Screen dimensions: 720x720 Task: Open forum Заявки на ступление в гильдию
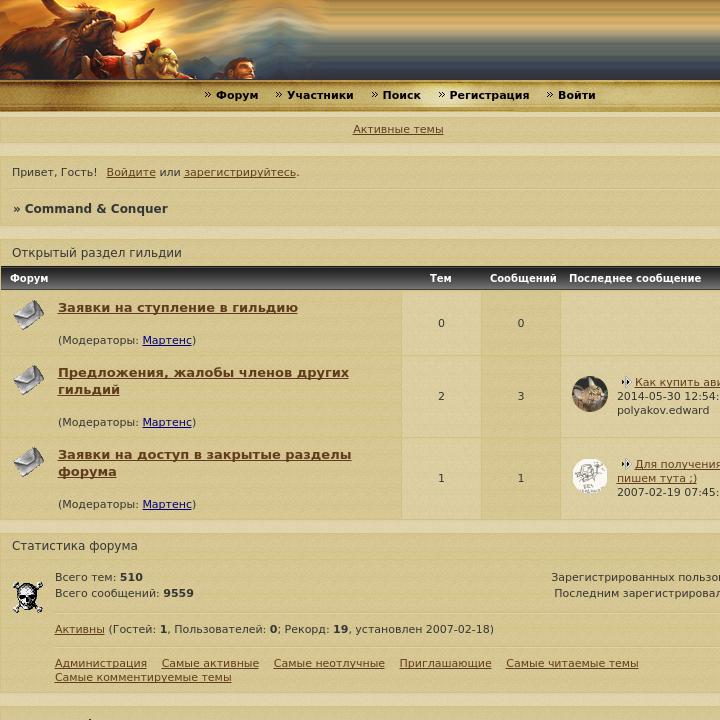click(178, 308)
